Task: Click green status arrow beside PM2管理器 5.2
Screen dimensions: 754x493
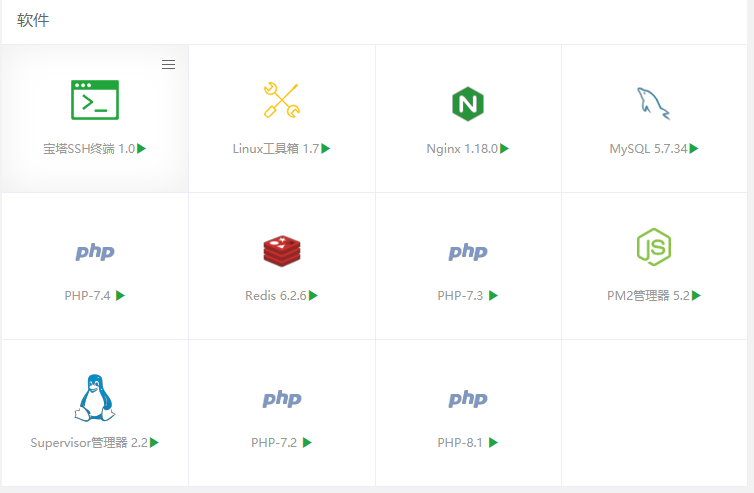Action: click(696, 295)
